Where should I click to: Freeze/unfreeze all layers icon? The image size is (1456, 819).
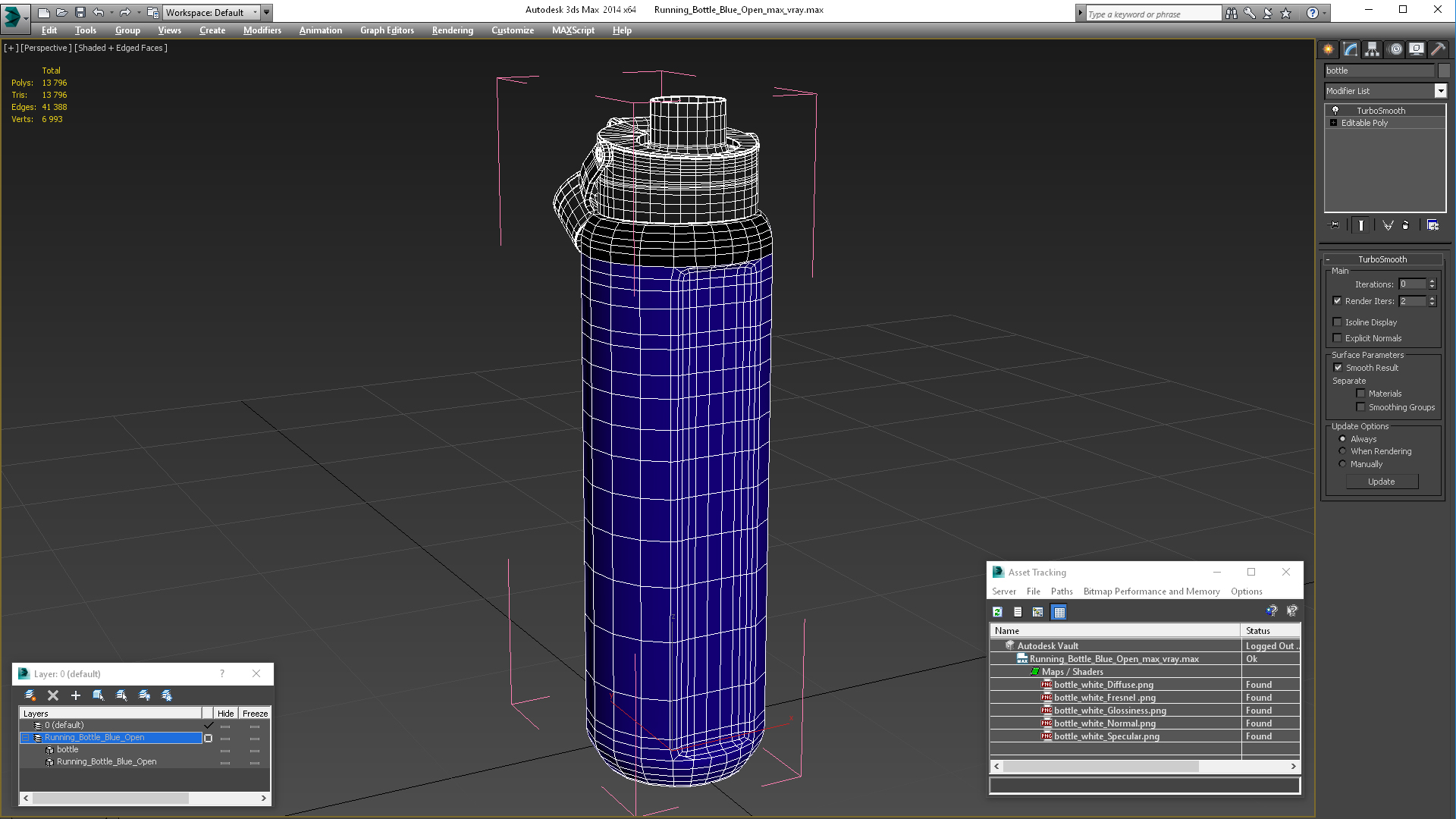167,695
